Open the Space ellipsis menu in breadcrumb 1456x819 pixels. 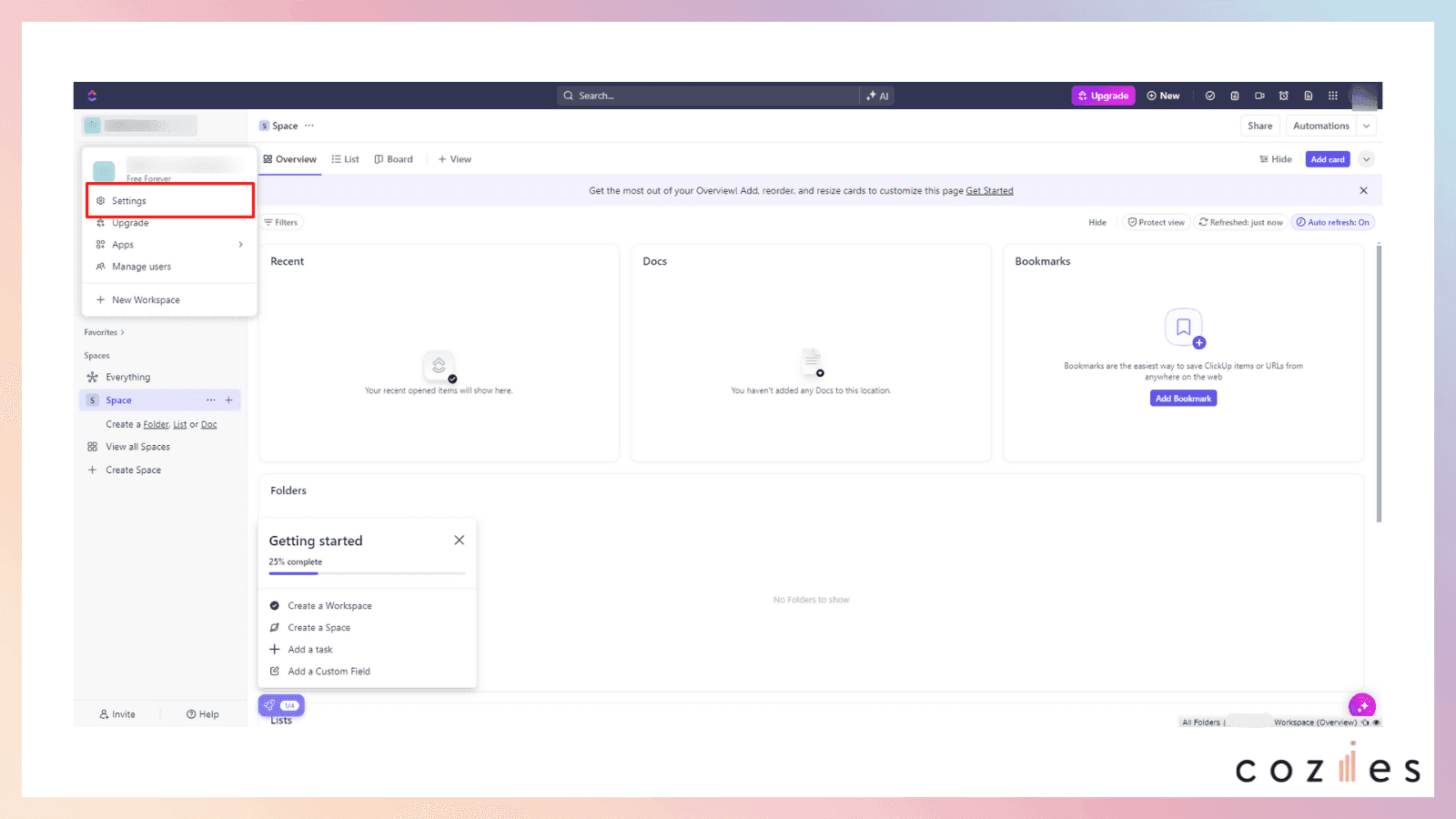(309, 126)
